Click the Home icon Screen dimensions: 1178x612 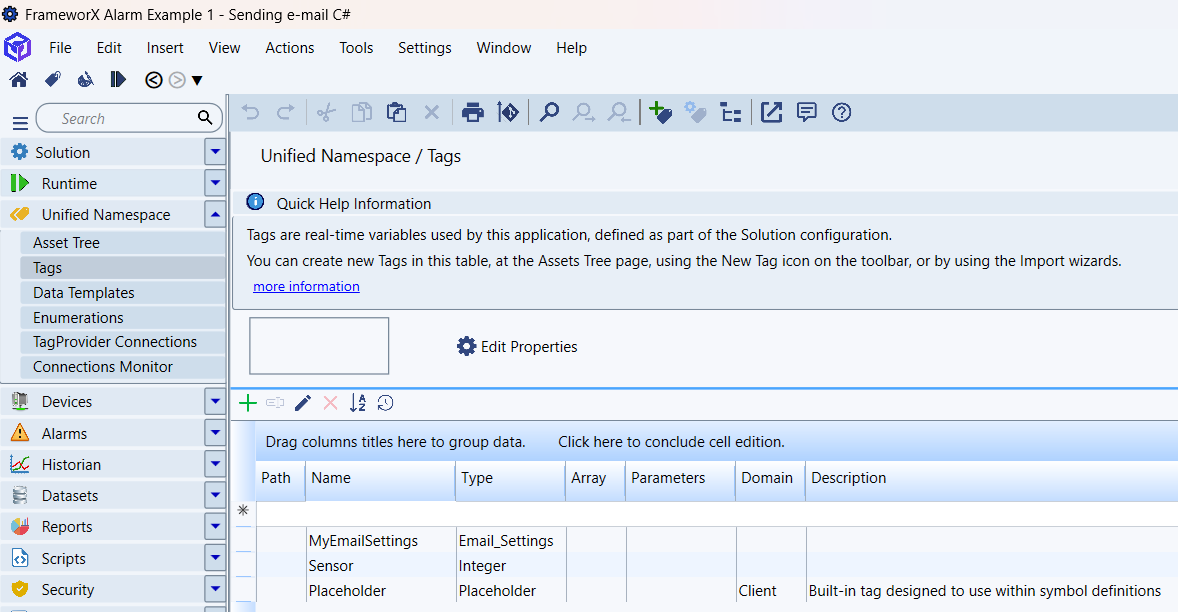[x=18, y=80]
